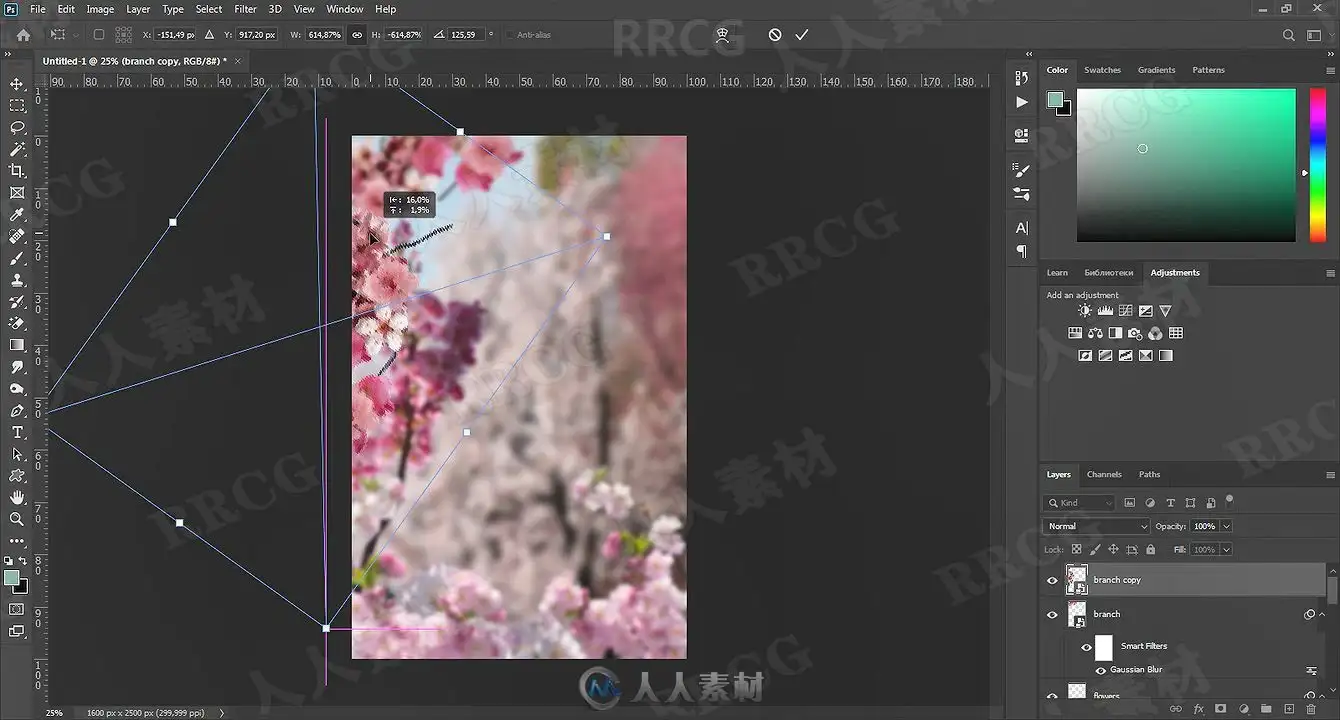Screen dimensions: 1340x720
Task: Click the toolbar foreground color swatch
Action: point(11,578)
